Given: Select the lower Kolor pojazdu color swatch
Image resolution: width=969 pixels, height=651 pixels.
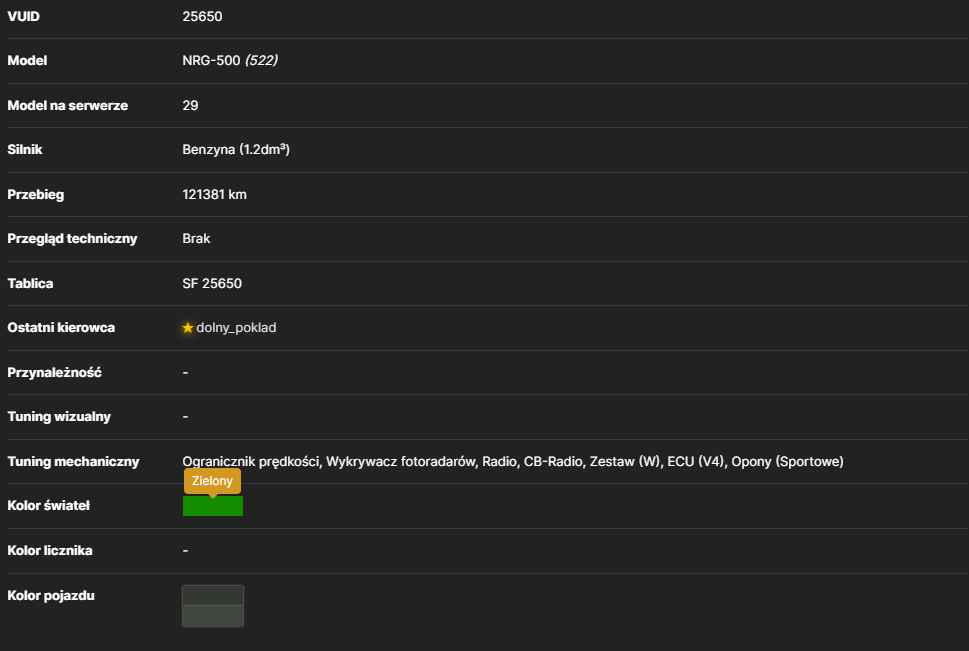Looking at the screenshot, I should pyautogui.click(x=213, y=616).
